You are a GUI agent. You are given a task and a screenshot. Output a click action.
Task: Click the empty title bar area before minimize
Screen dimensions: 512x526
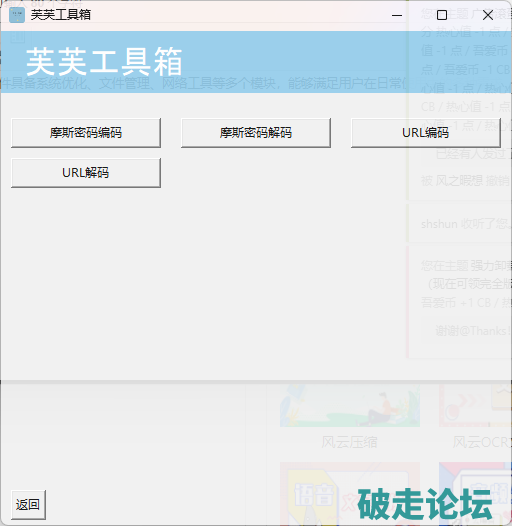tap(235, 15)
